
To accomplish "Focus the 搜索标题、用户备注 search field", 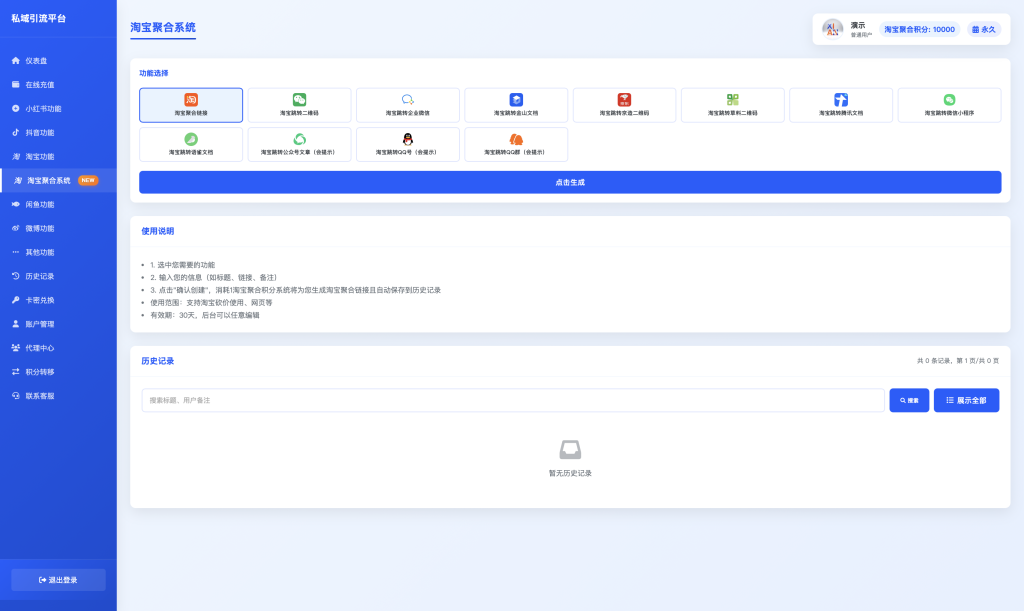I will coord(512,400).
